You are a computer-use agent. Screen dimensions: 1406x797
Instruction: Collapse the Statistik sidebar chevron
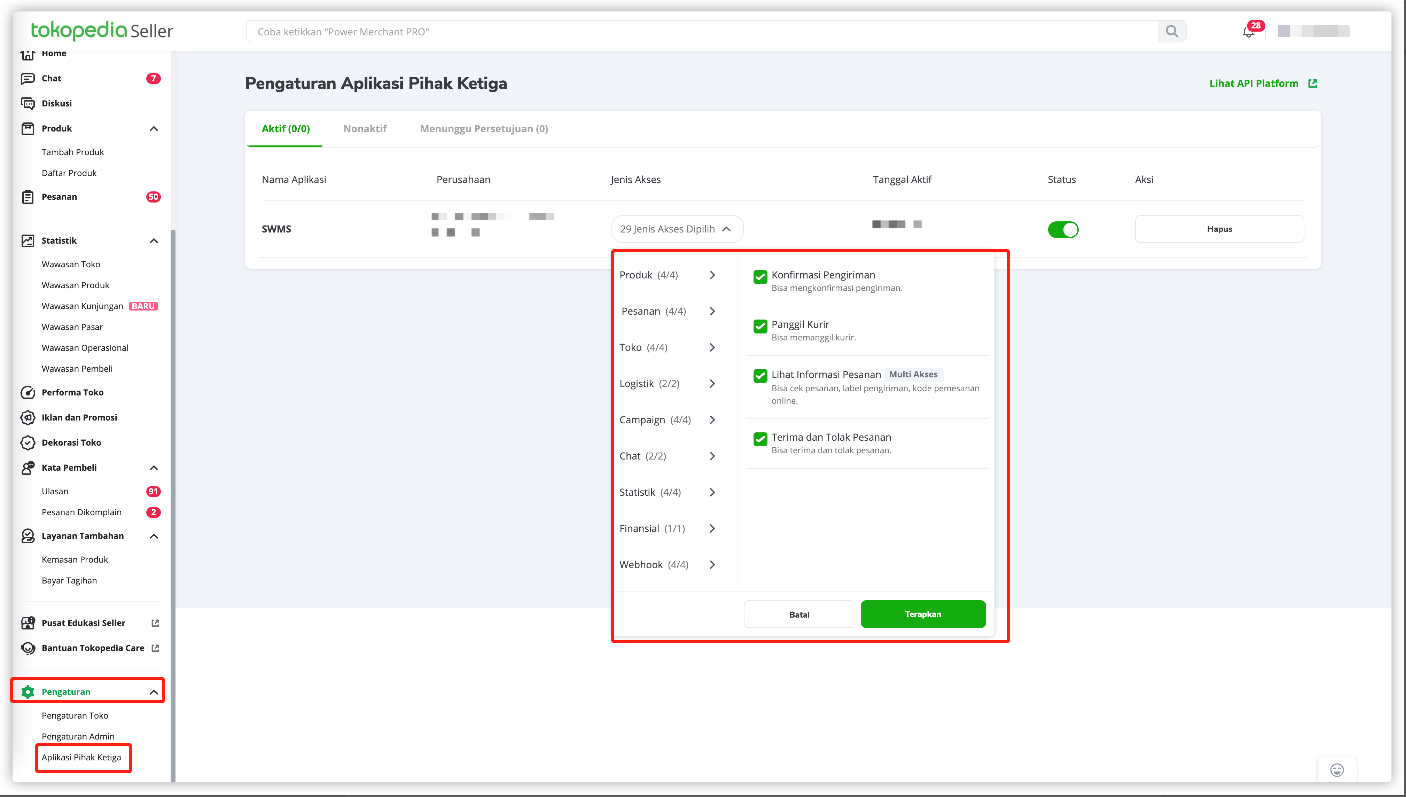154,241
